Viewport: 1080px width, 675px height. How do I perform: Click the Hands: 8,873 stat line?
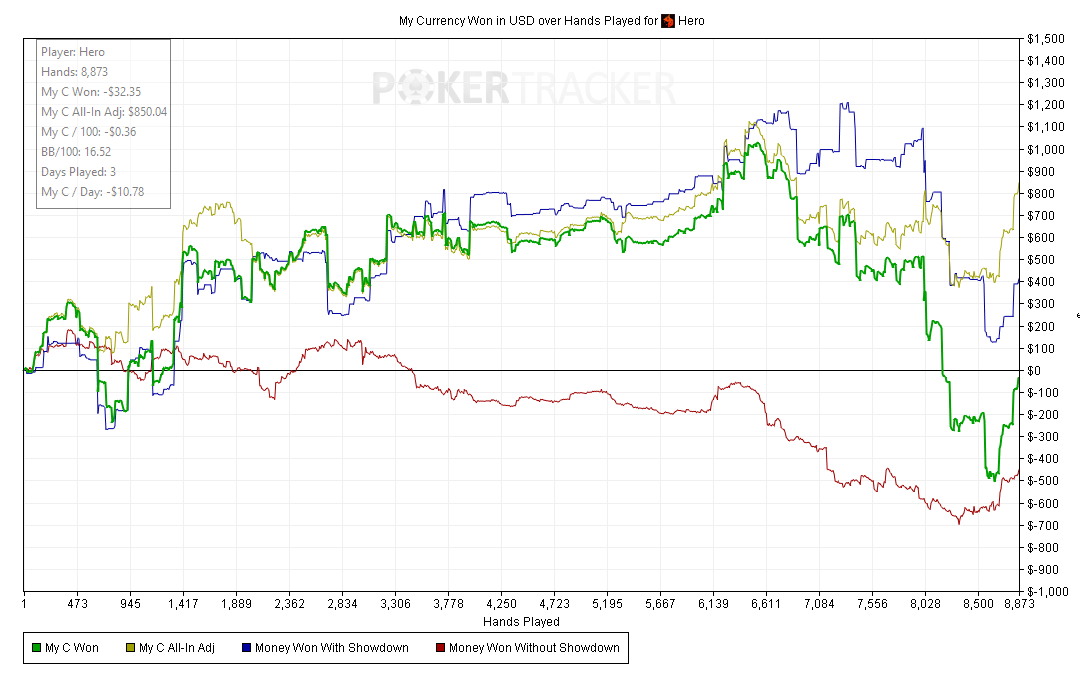point(74,72)
